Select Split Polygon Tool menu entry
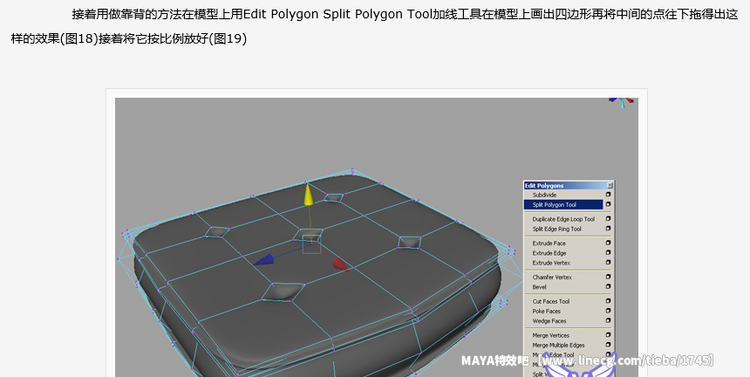Screen dimensions: 750x377 point(563,205)
